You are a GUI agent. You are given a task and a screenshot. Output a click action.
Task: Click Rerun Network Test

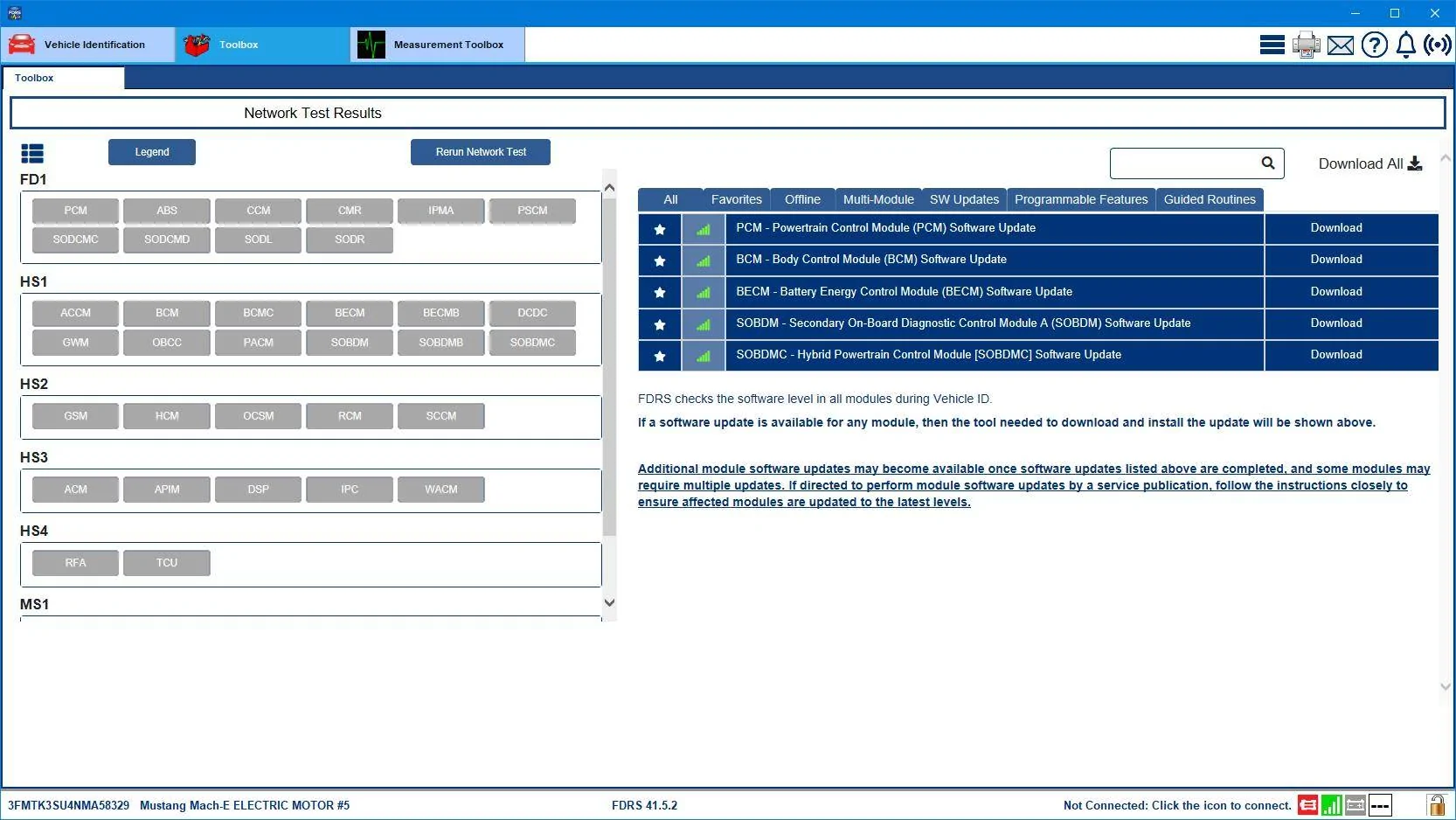click(481, 152)
